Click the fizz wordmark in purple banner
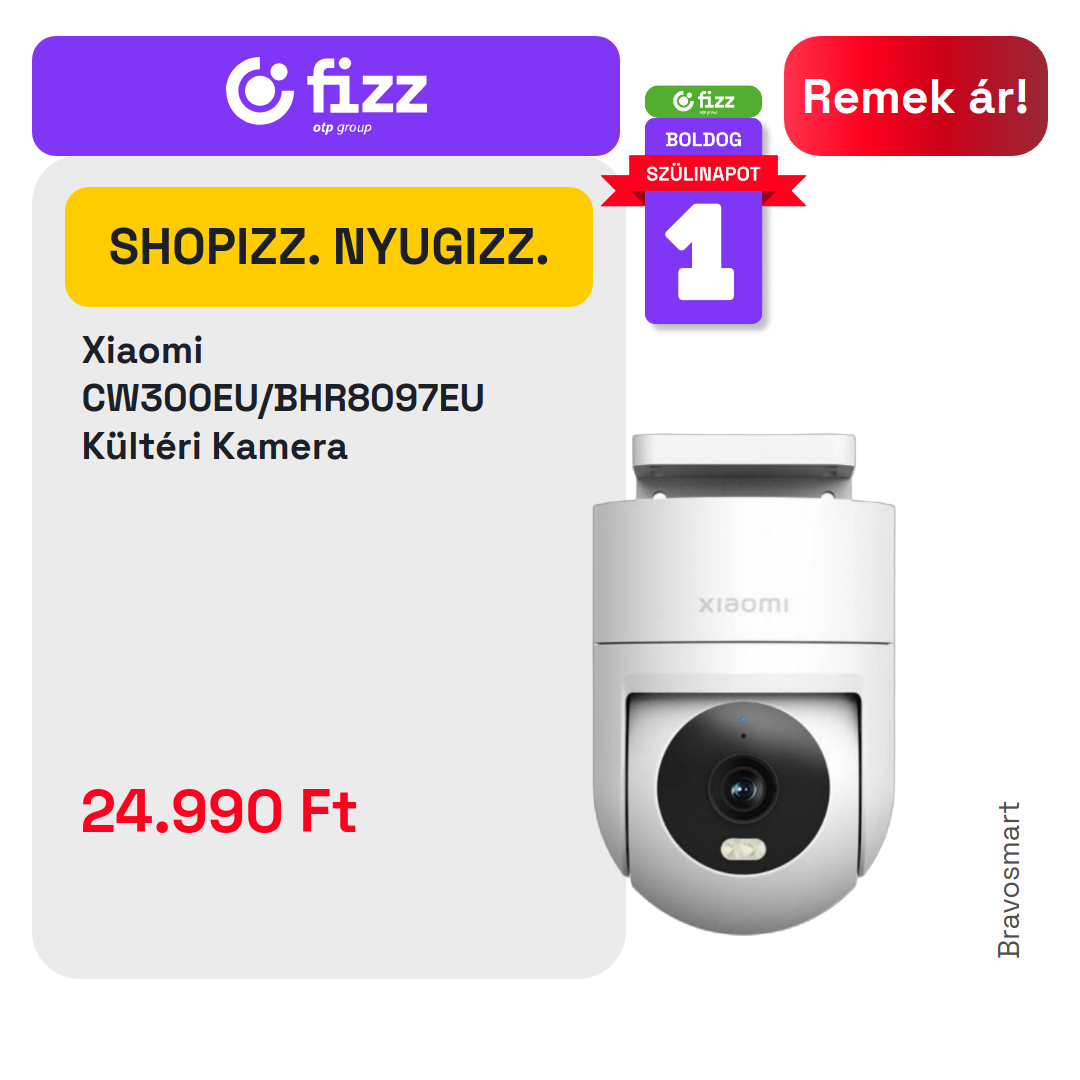Viewport: 1080px width, 1080px height. [367, 86]
